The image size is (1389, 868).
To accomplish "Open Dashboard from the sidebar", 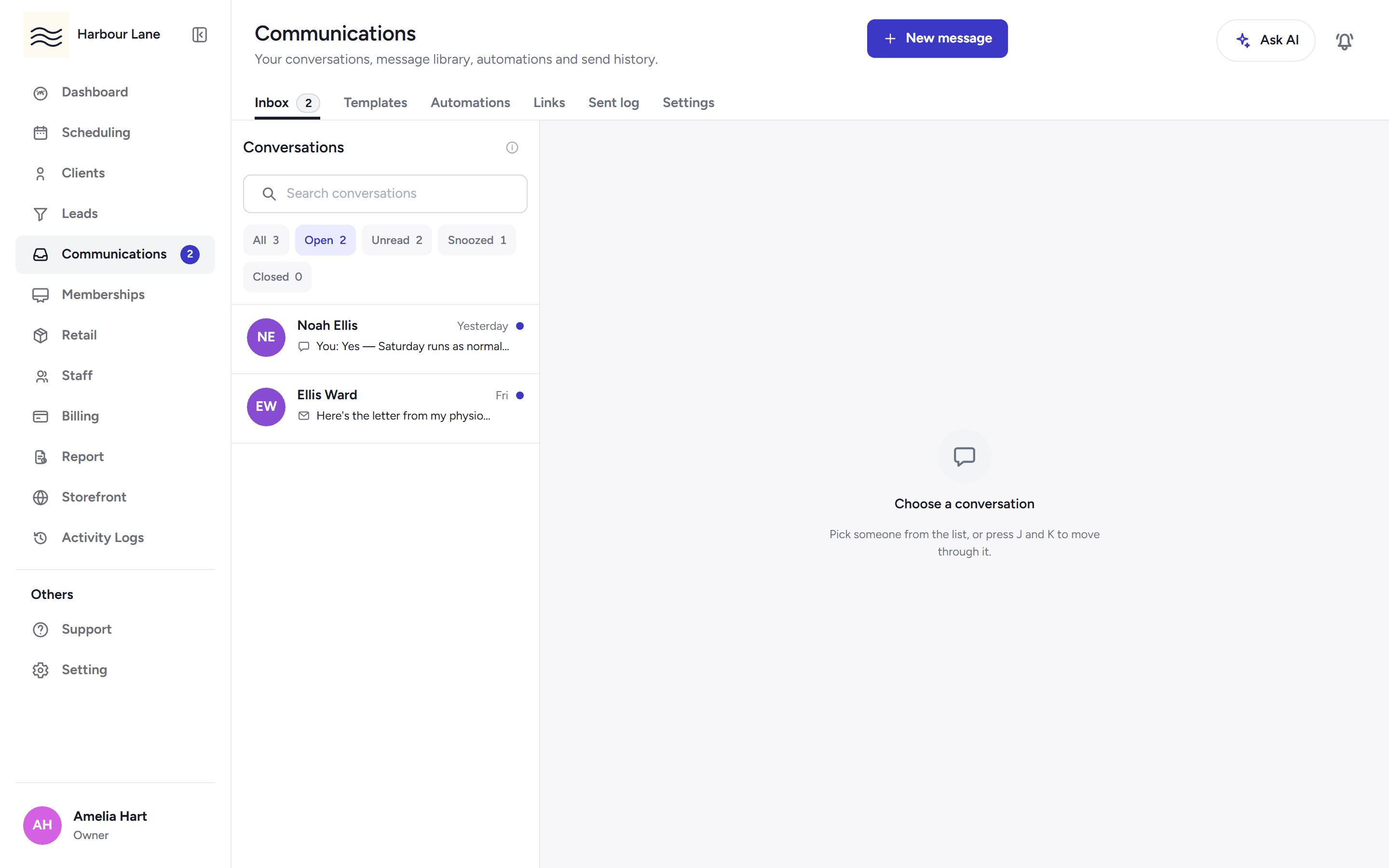I will pyautogui.click(x=115, y=93).
